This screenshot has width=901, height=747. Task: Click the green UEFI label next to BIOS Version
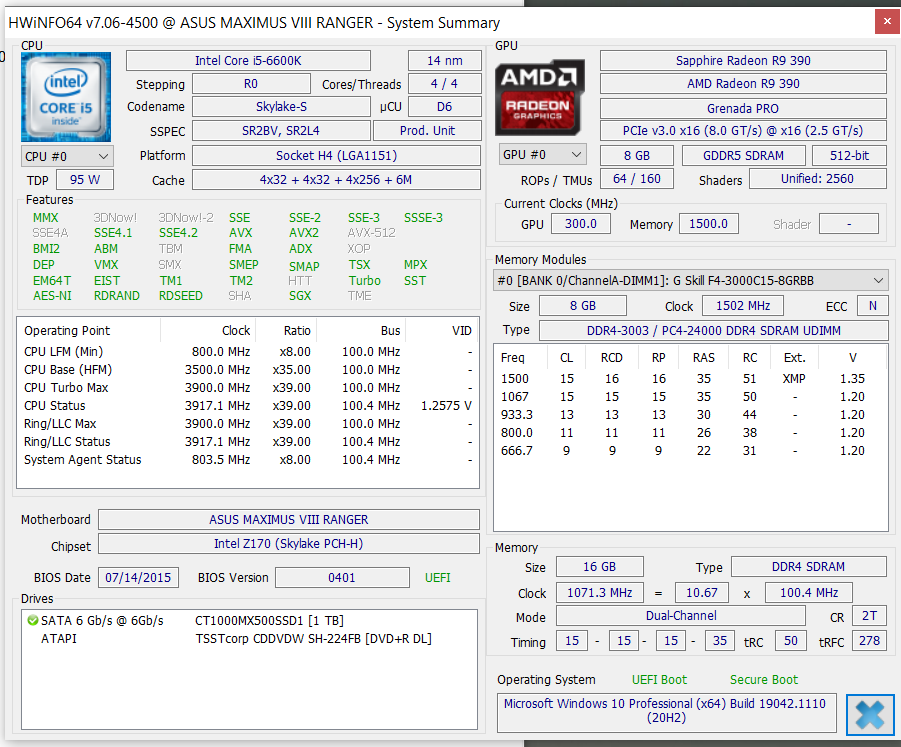pos(438,577)
